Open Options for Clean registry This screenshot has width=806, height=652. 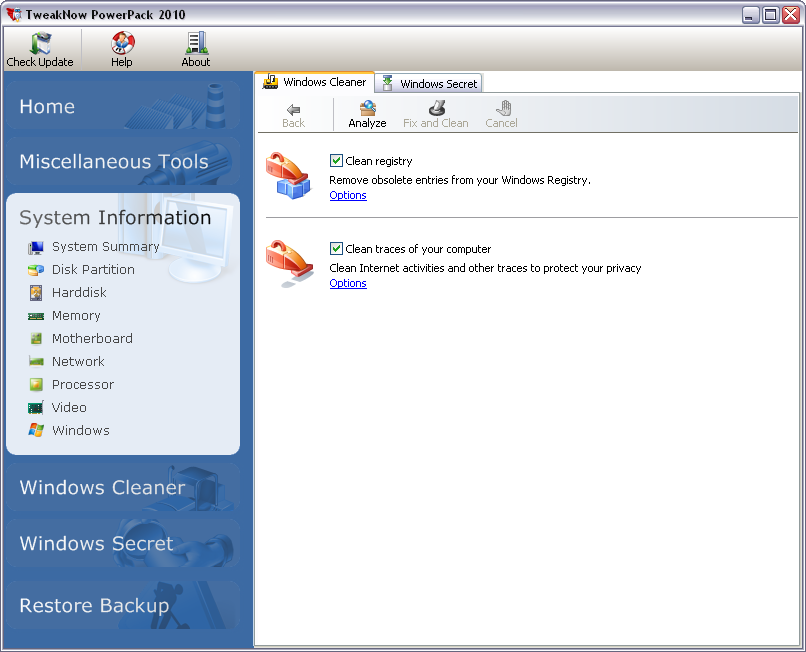(x=348, y=195)
